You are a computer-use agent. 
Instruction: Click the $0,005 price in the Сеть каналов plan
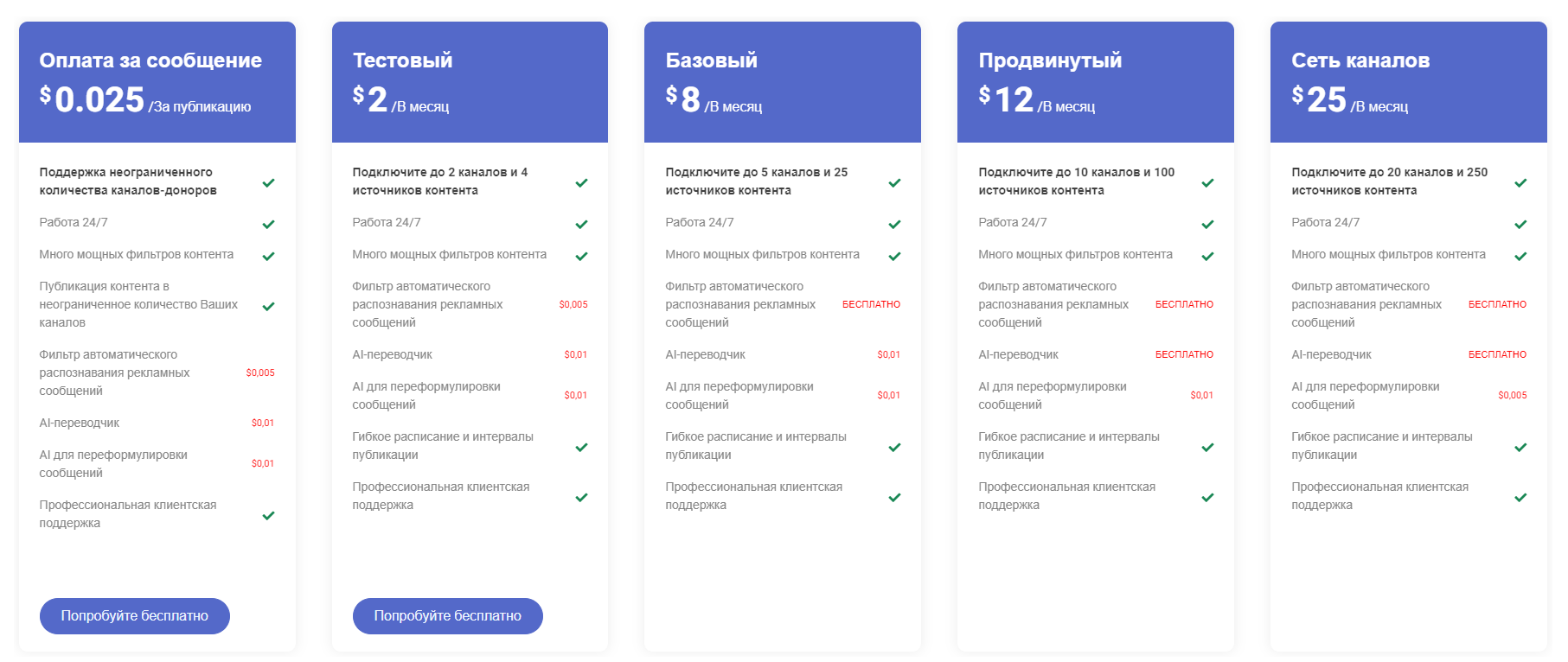click(1513, 395)
